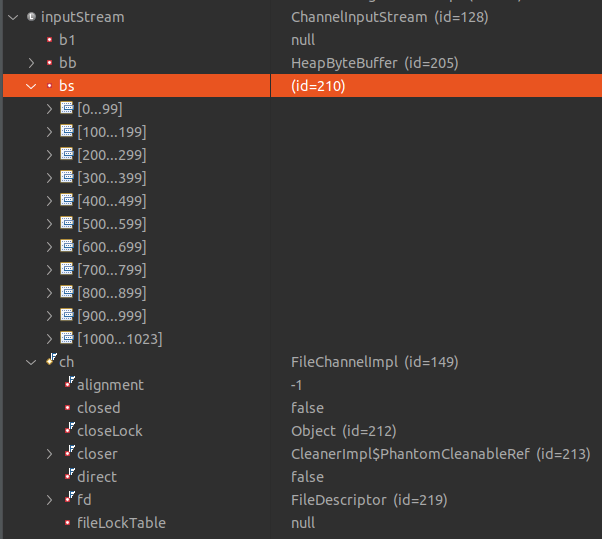The width and height of the screenshot is (602, 539).
Task: Expand the bb HeapByteBuffer field
Action: 31,63
